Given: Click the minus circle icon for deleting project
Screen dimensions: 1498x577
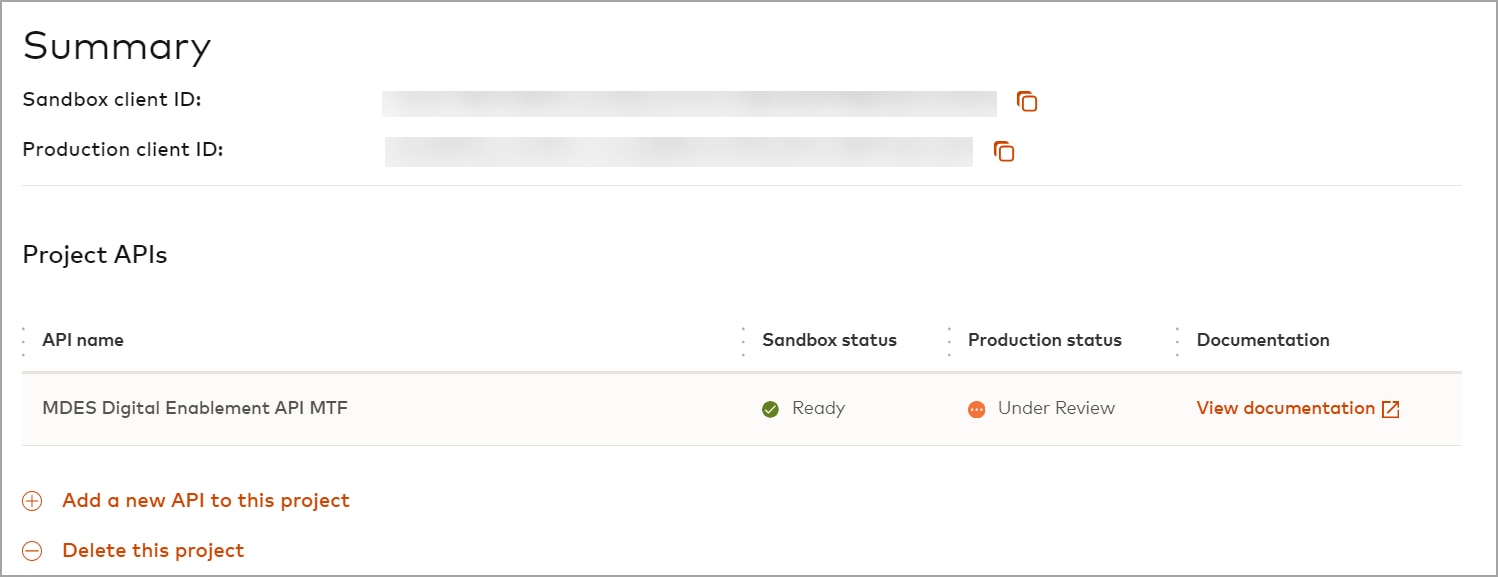Looking at the screenshot, I should coord(32,551).
